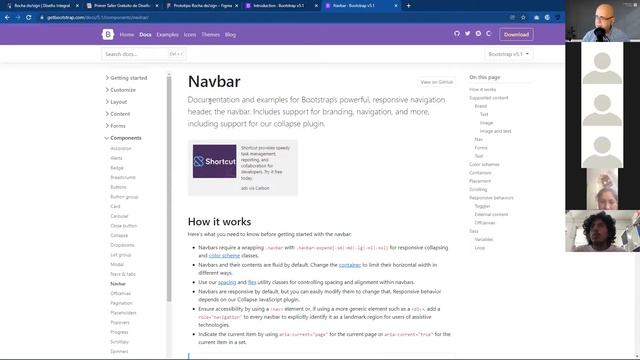Open Bootstrap Twitter icon in header
The image size is (640, 360).
(x=467, y=33)
